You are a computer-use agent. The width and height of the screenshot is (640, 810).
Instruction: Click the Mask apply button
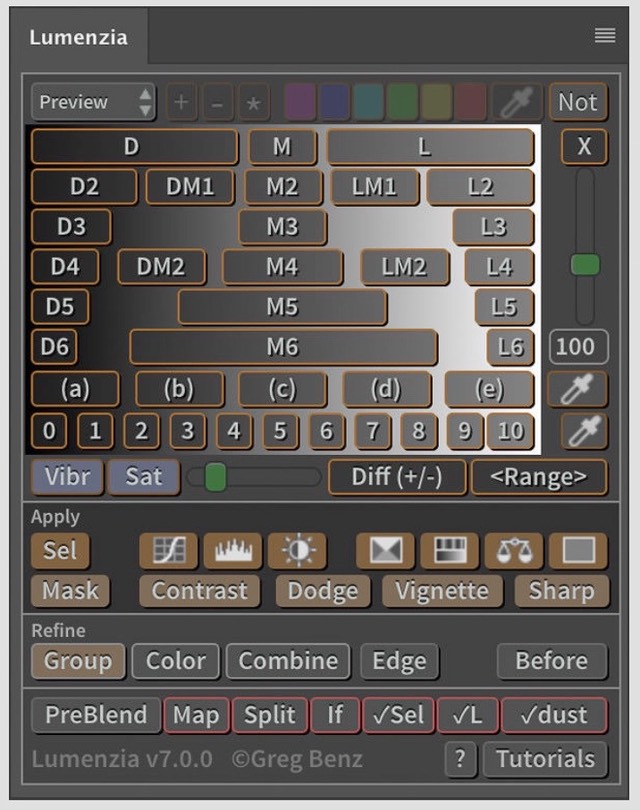point(70,590)
